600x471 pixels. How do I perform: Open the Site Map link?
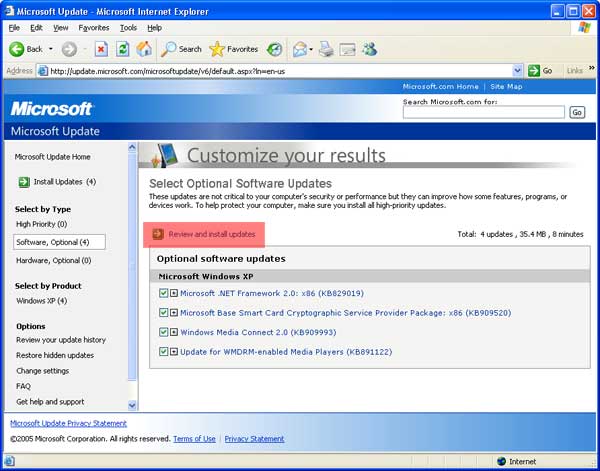coord(506,86)
